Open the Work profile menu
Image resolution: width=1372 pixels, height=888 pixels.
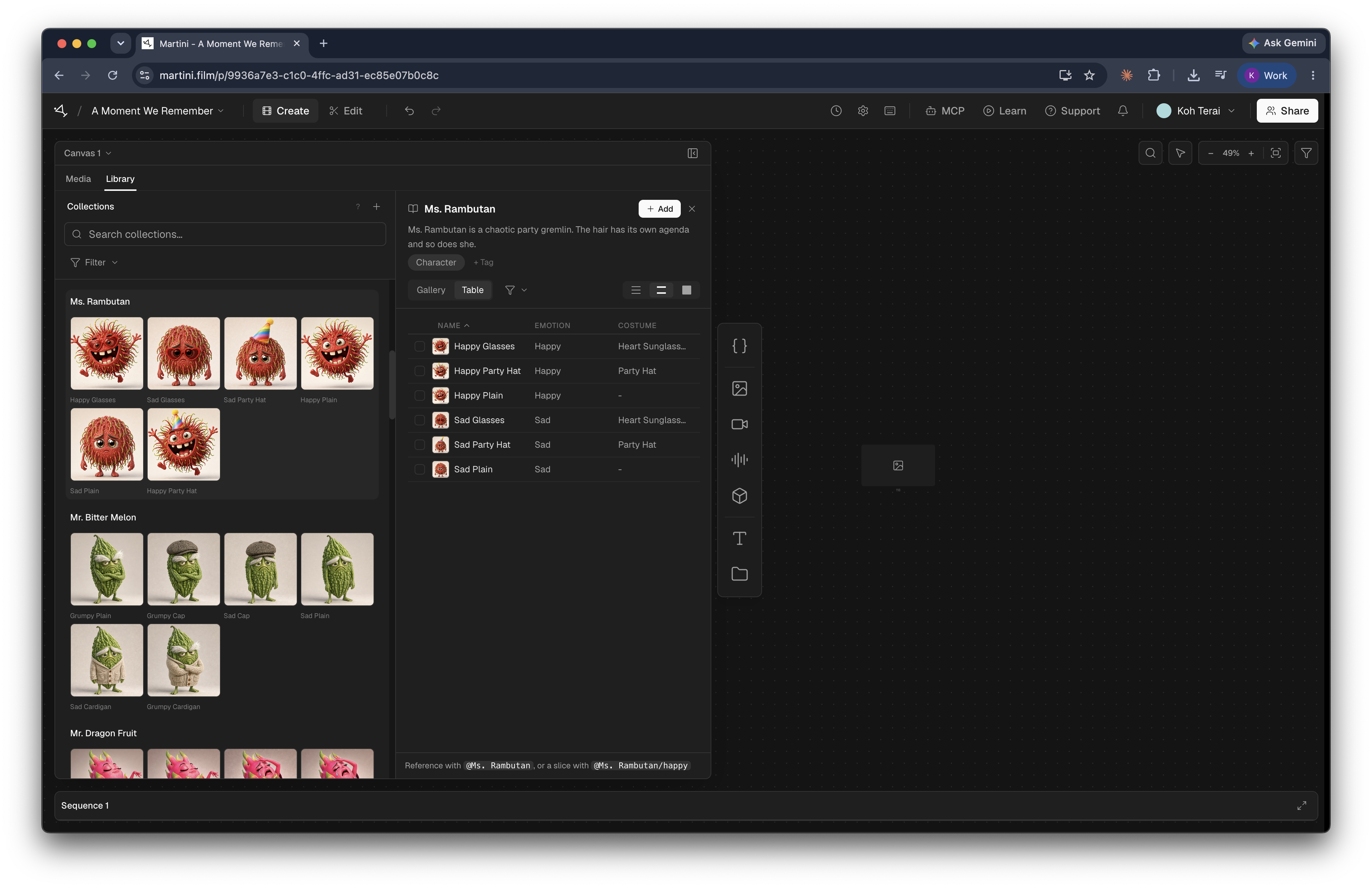tap(1266, 75)
